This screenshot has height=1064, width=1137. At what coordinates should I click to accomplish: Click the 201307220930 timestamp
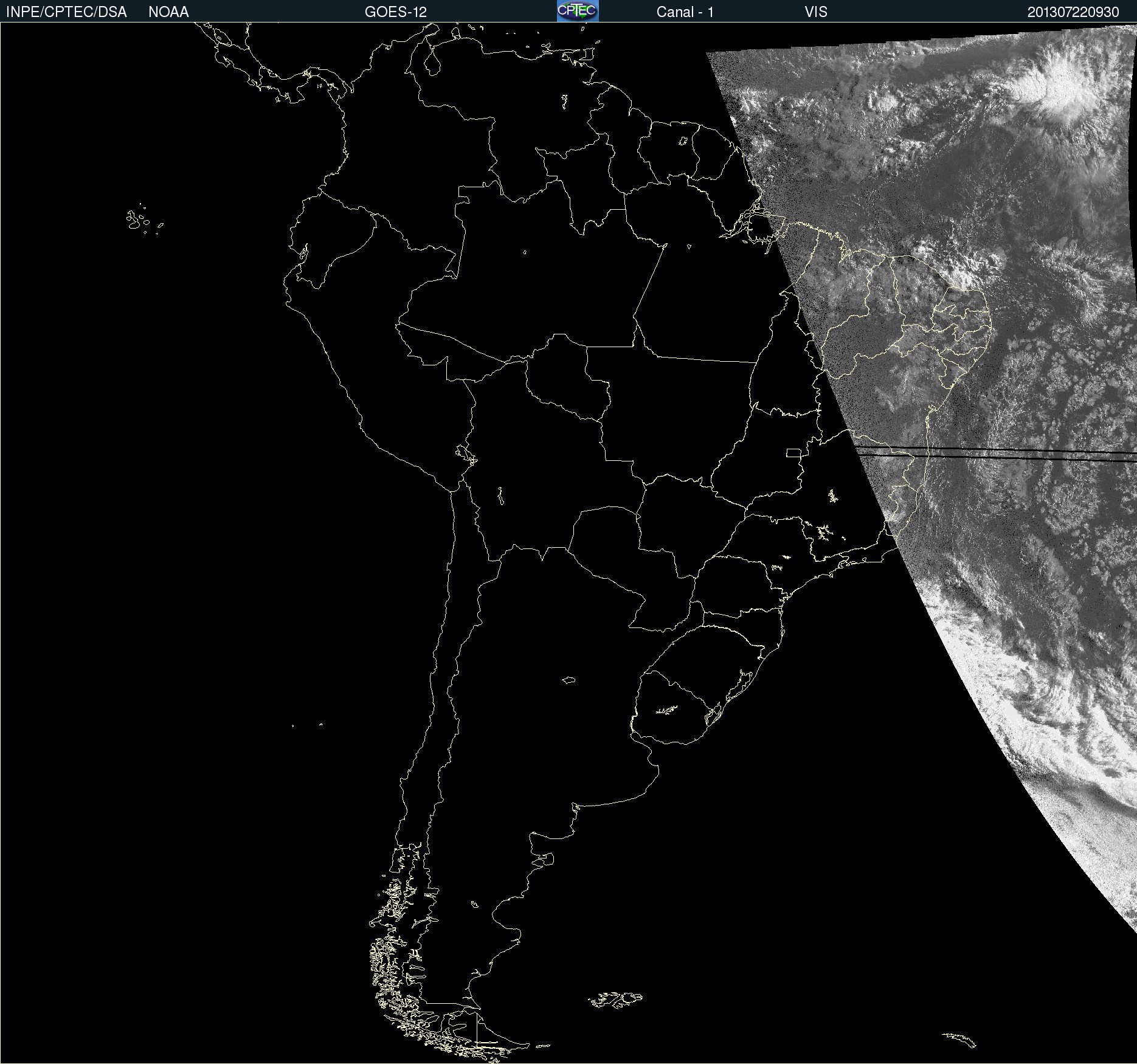(1073, 12)
